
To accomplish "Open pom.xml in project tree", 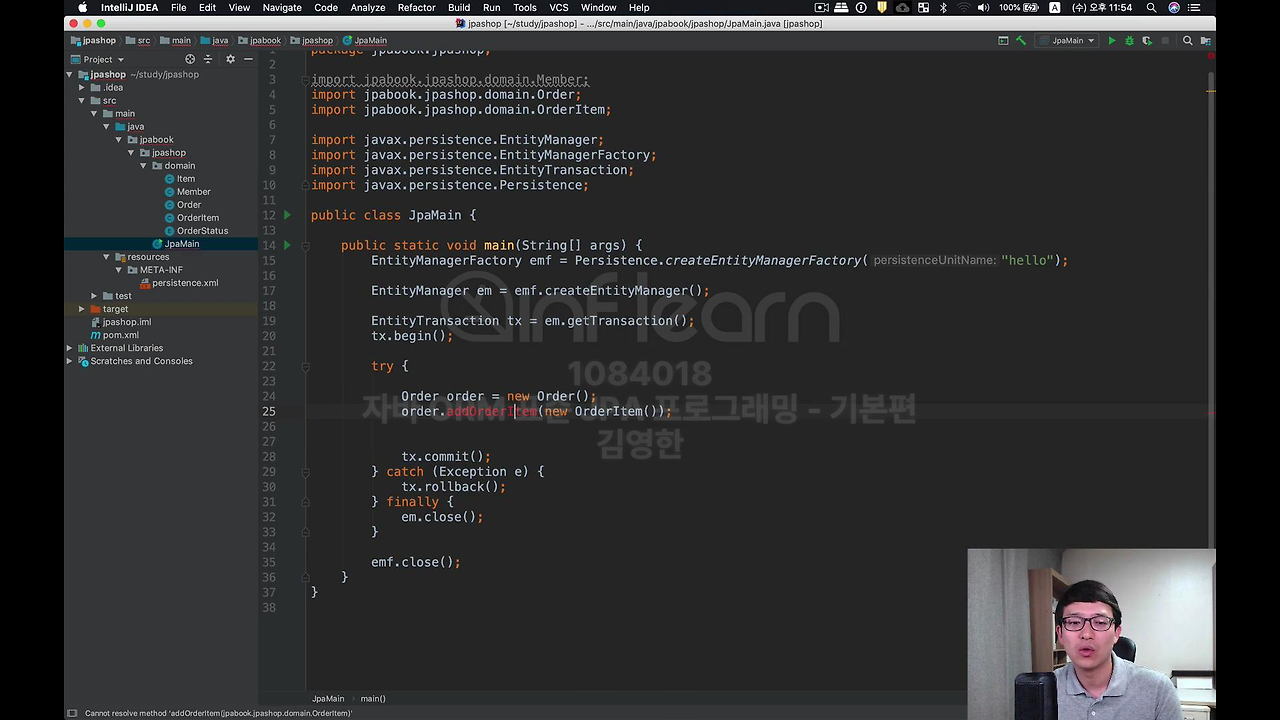I will coord(120,335).
